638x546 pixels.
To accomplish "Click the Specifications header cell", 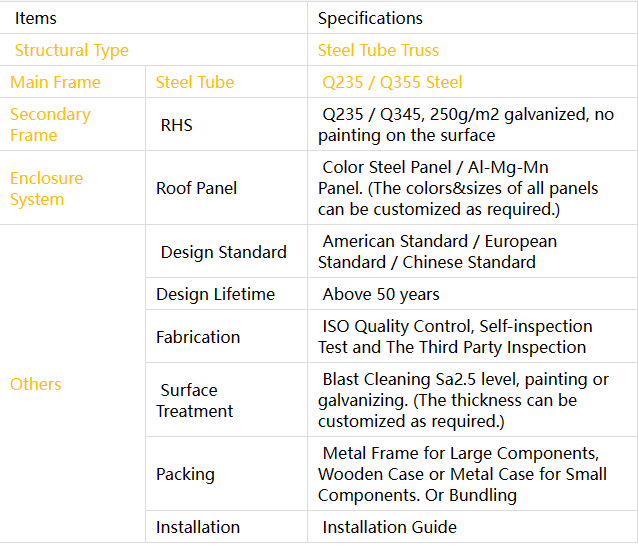I will pos(370,18).
